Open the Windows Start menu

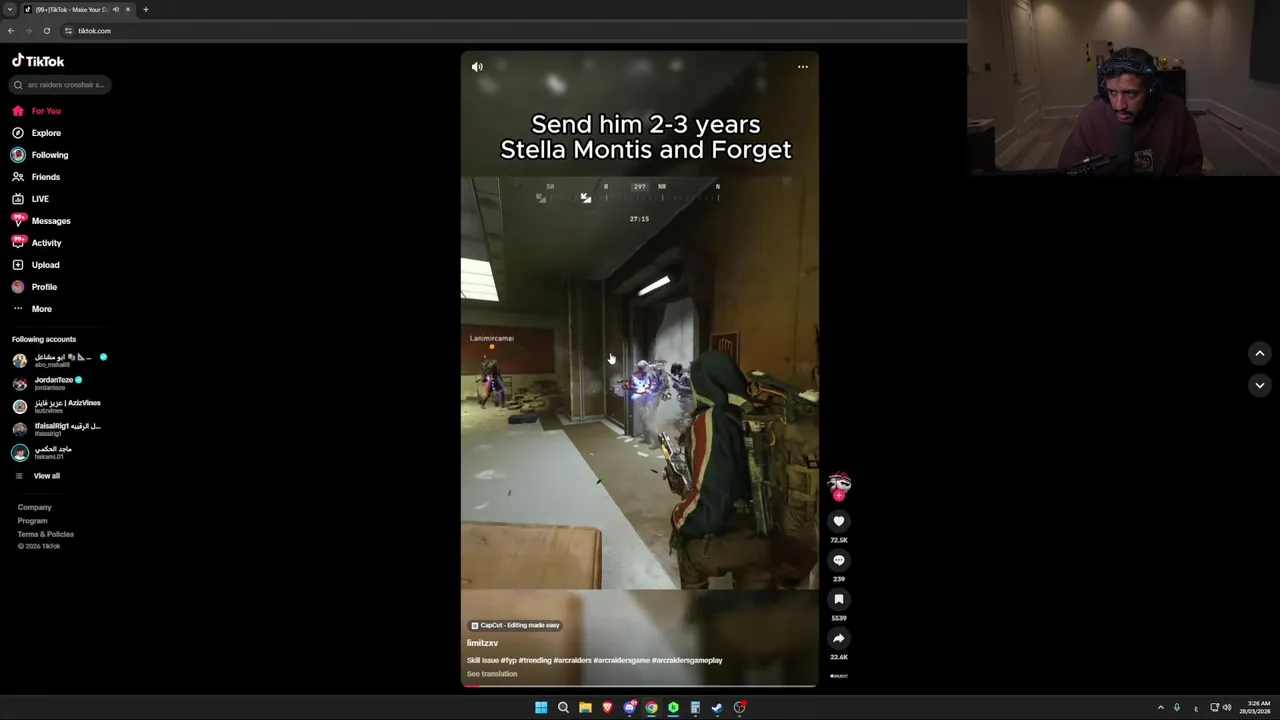541,708
